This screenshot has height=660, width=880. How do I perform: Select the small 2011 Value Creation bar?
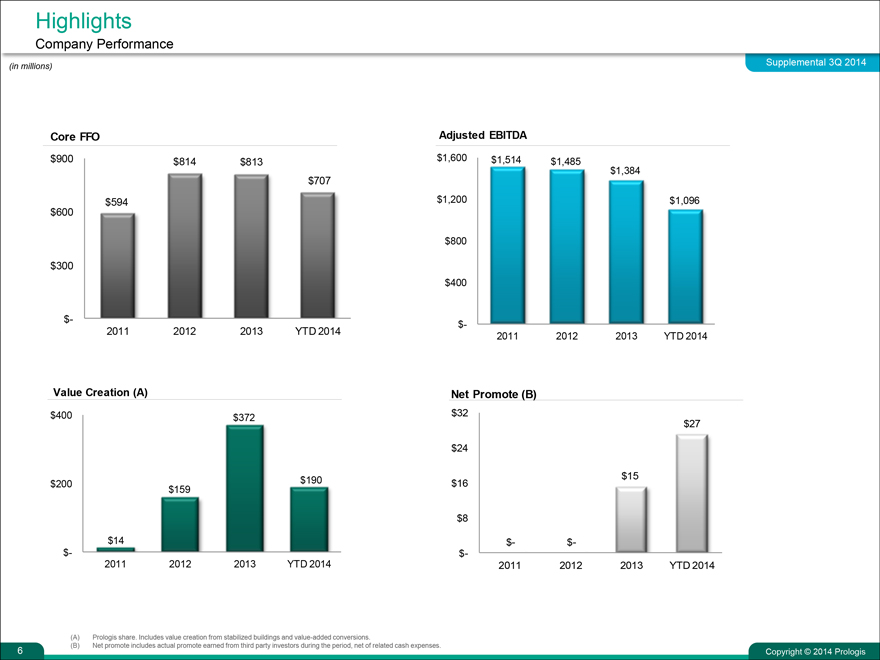pos(116,549)
